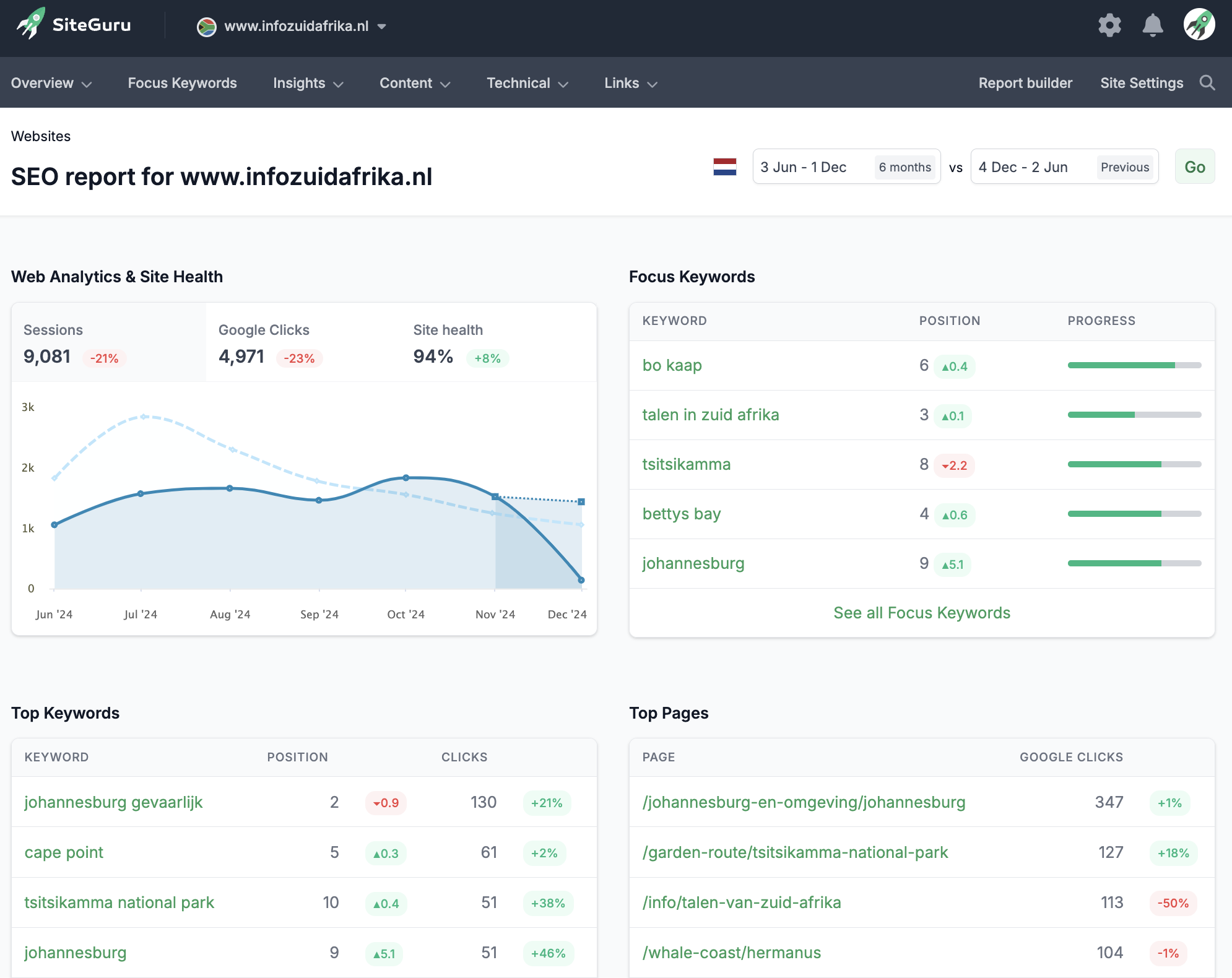Viewport: 1232px width, 978px height.
Task: Click the Previous period comparison field
Action: (x=1125, y=167)
